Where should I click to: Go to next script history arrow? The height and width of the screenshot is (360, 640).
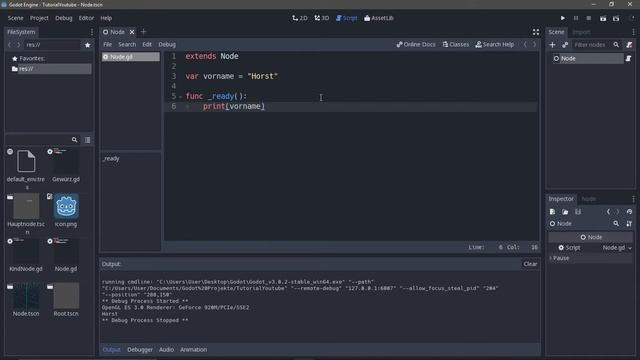pos(534,44)
